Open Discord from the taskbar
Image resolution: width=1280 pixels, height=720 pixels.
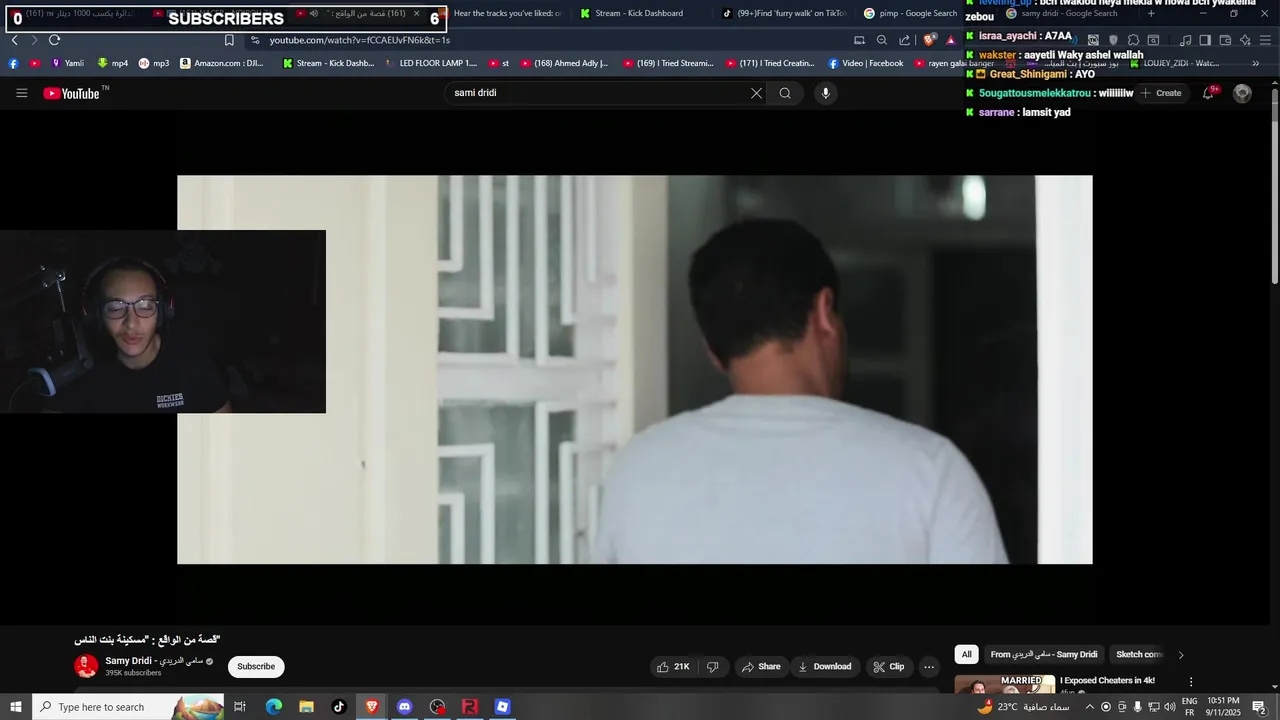coord(404,707)
